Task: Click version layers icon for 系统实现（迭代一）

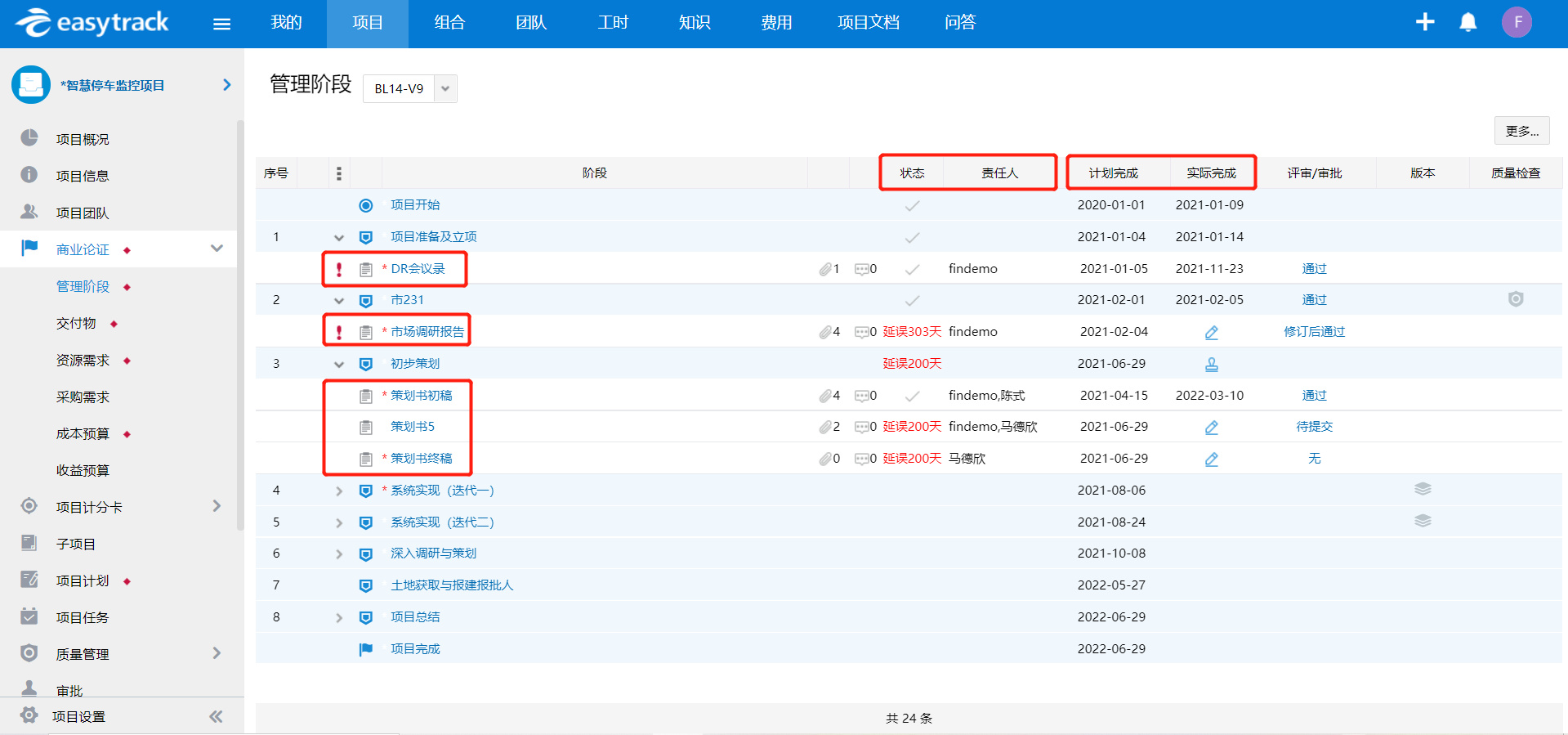Action: 1423,489
